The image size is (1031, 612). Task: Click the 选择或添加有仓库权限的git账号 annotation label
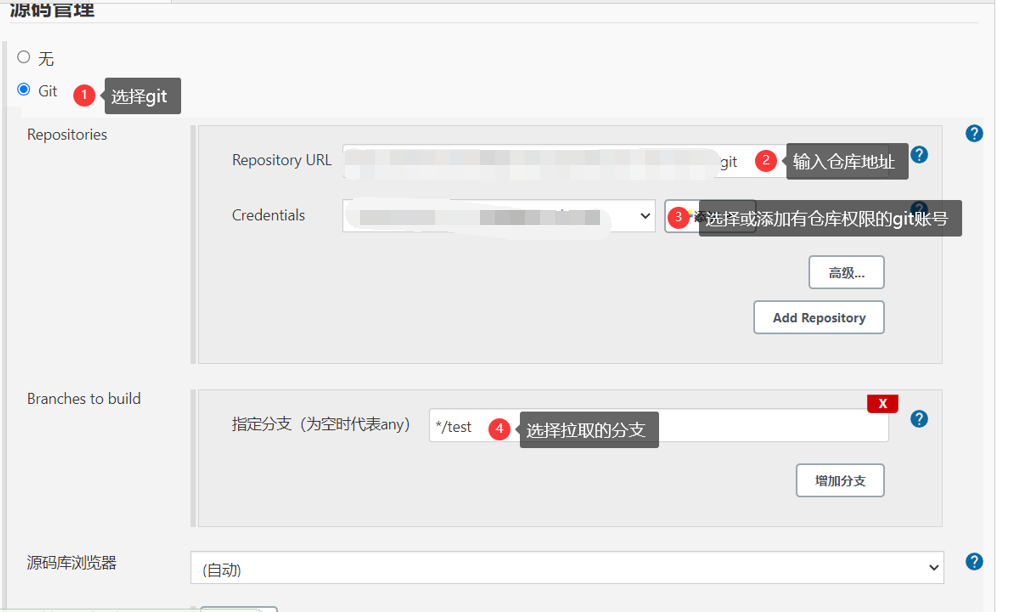[x=829, y=218]
